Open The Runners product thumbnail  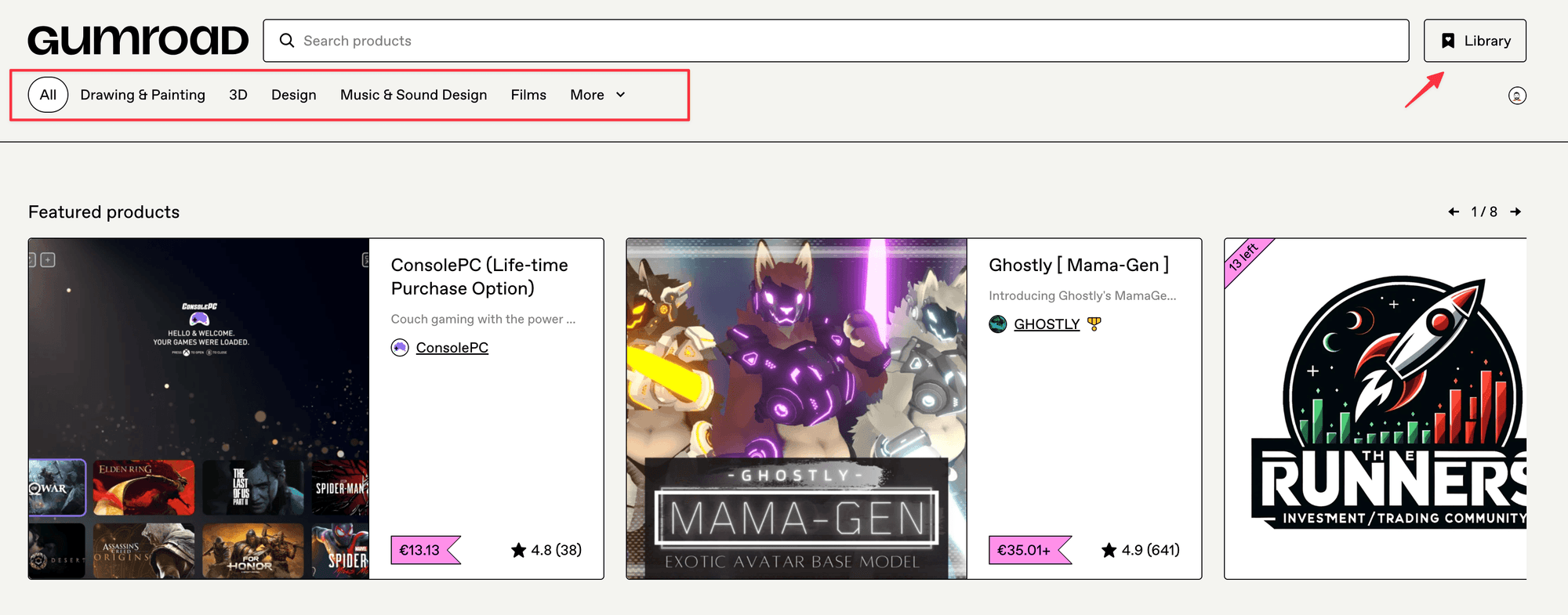1376,409
